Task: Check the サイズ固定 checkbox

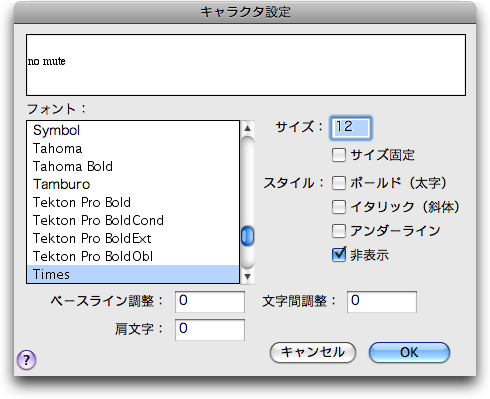Action: (x=339, y=155)
